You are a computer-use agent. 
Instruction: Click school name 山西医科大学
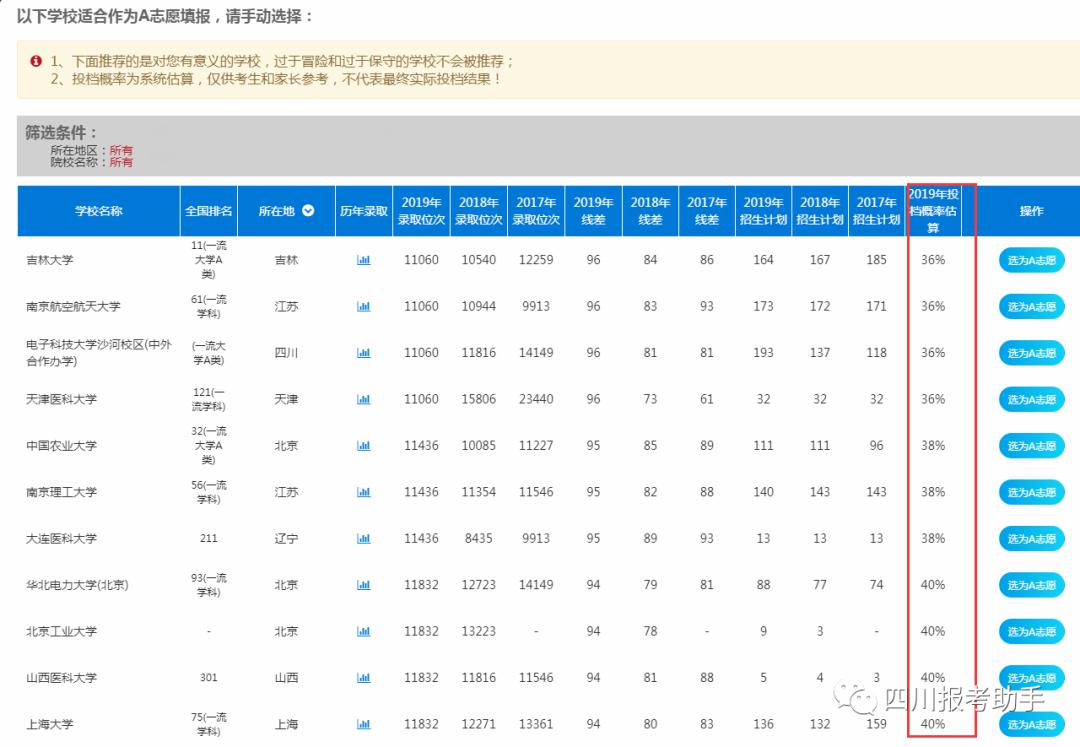click(x=61, y=677)
